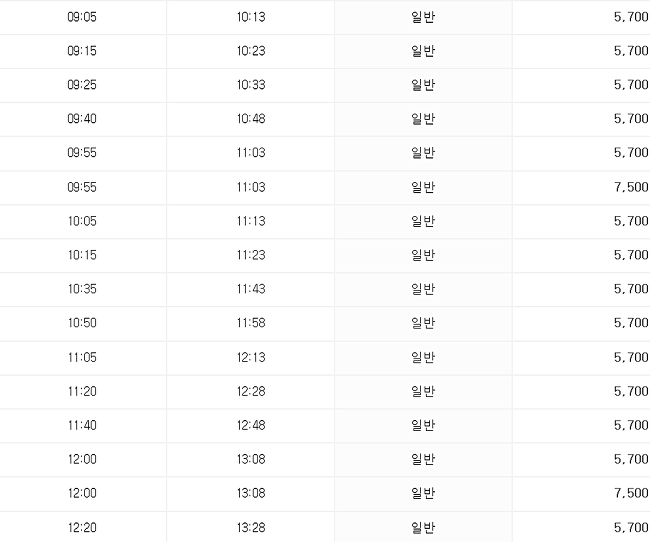Click the 일반 grade in the 11:20 row
The width and height of the screenshot is (650, 542).
pyautogui.click(x=423, y=391)
